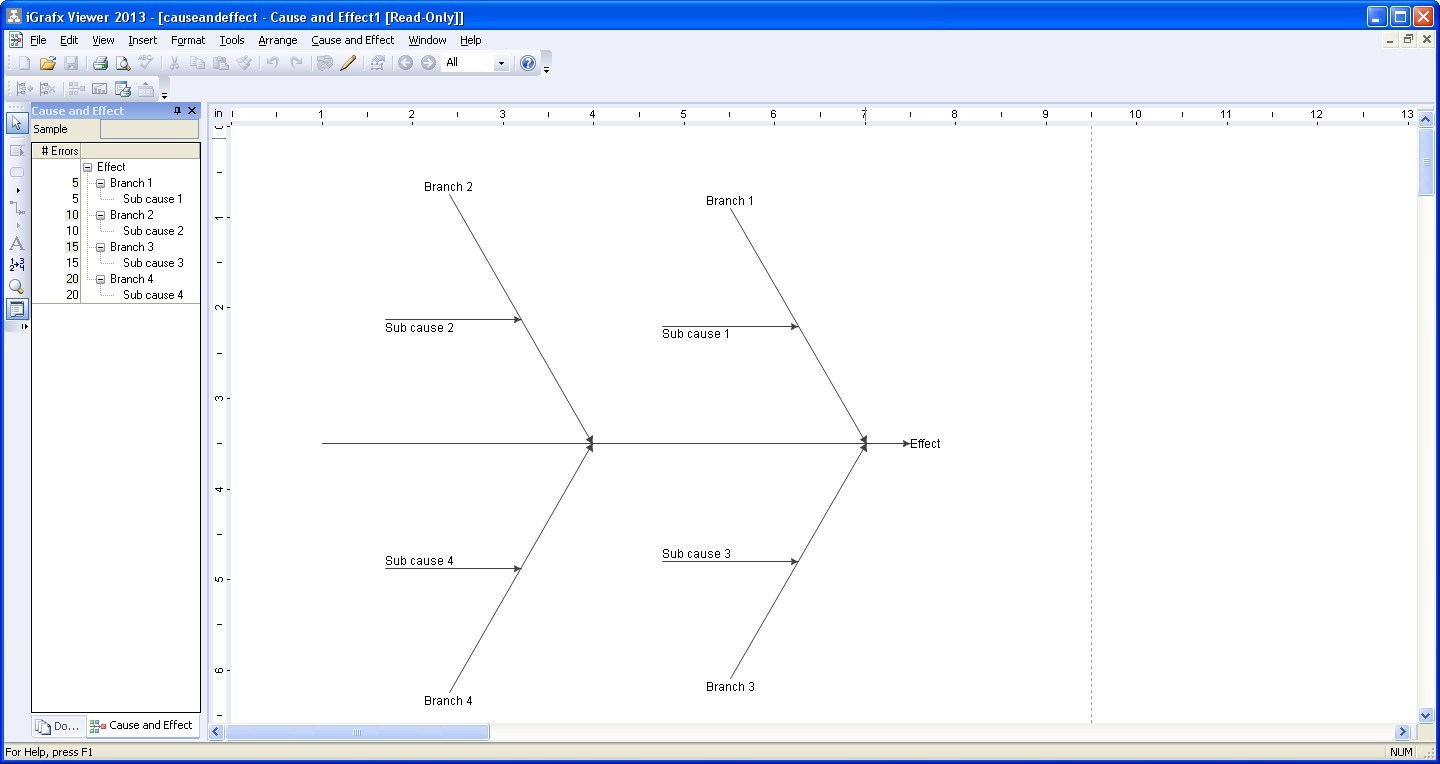
Task: Click the horizontal scrollbar thumb
Action: (357, 732)
